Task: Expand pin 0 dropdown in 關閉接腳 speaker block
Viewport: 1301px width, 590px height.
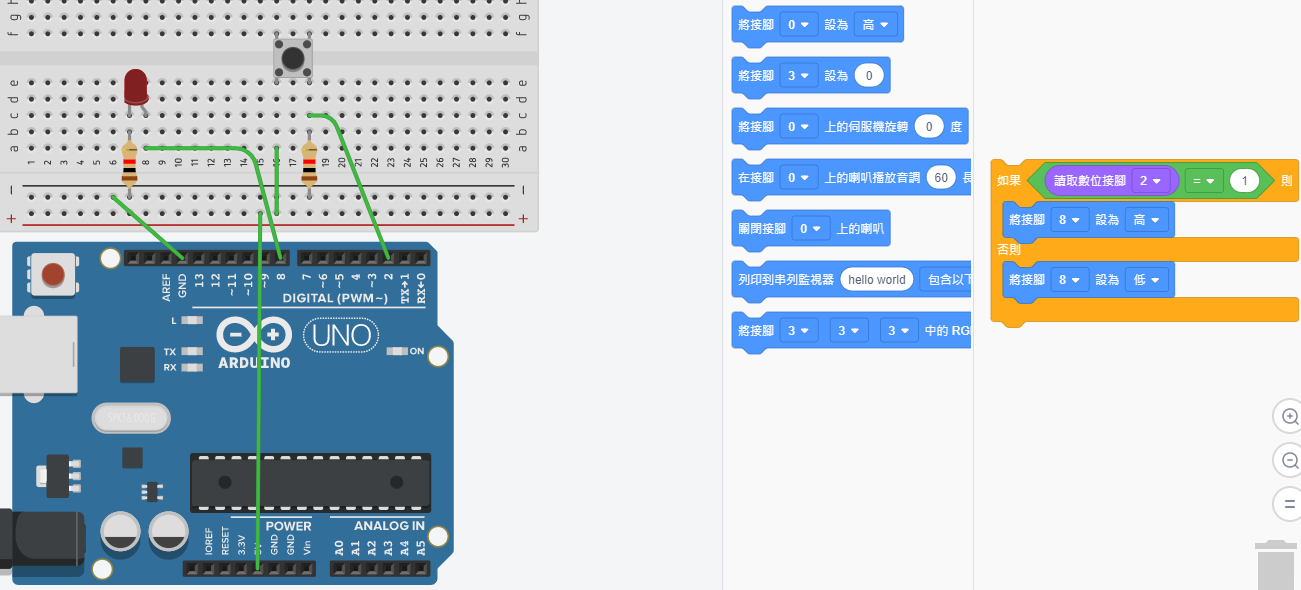Action: (x=809, y=229)
